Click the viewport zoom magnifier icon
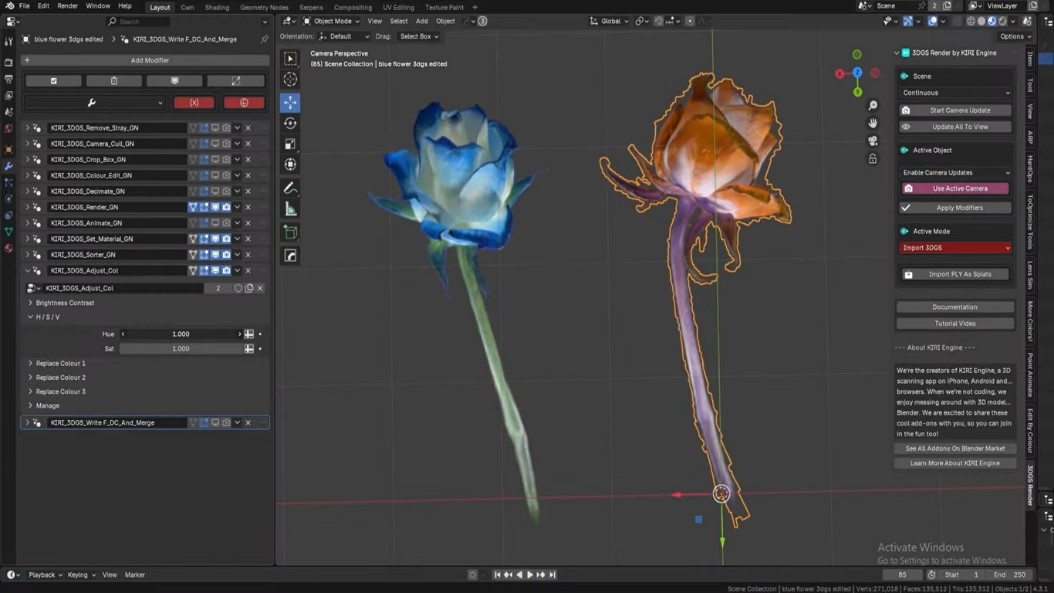This screenshot has width=1054, height=593. [873, 106]
